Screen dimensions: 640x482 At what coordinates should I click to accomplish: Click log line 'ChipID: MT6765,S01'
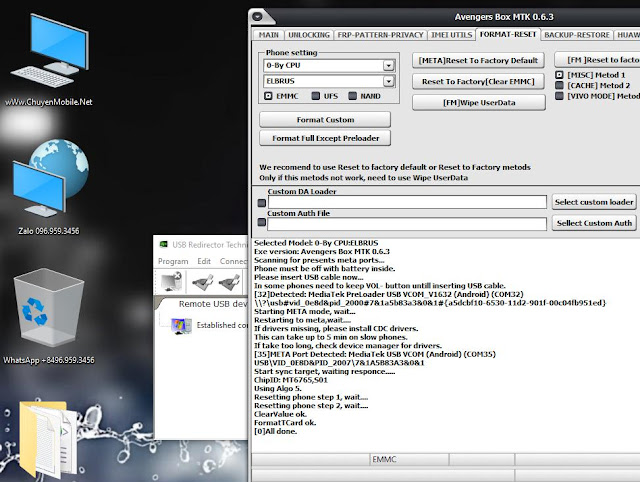click(291, 380)
